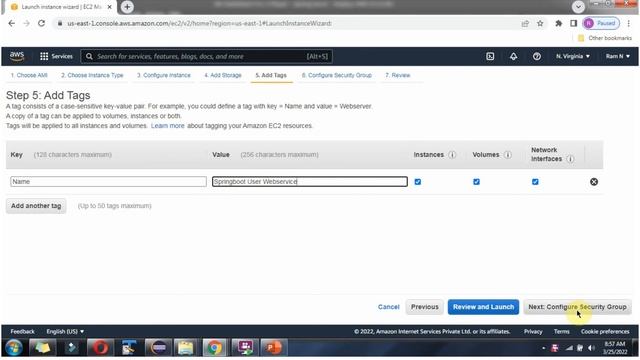Open a new browser tab
Viewport: 640px width, 360px height.
127,7
